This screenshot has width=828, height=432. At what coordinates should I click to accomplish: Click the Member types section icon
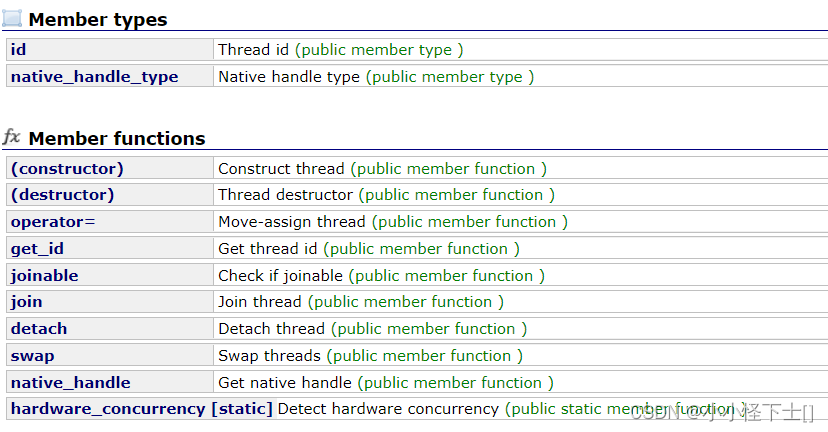pos(12,18)
